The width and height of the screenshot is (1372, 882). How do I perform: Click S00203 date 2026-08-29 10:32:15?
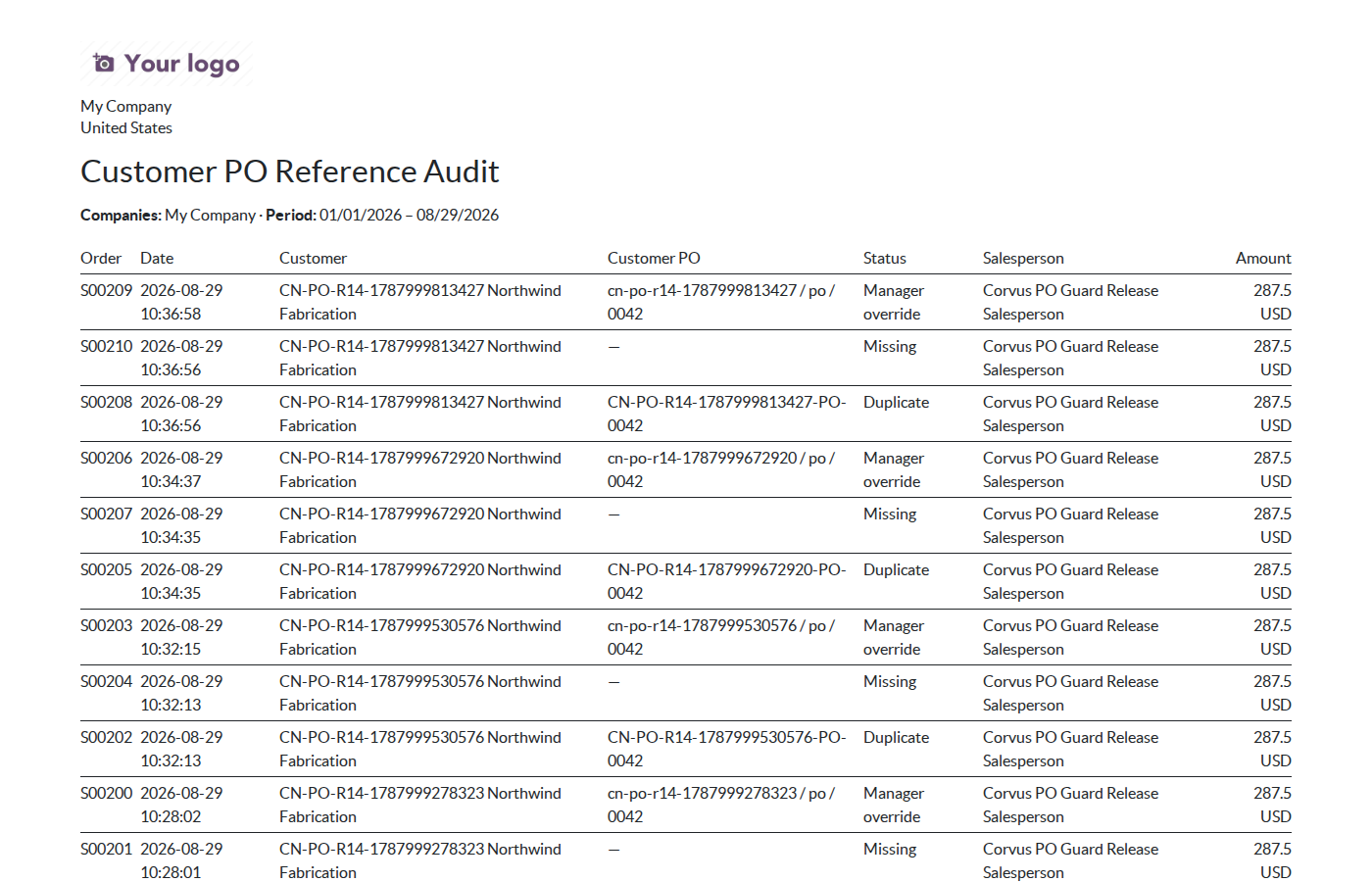click(181, 637)
